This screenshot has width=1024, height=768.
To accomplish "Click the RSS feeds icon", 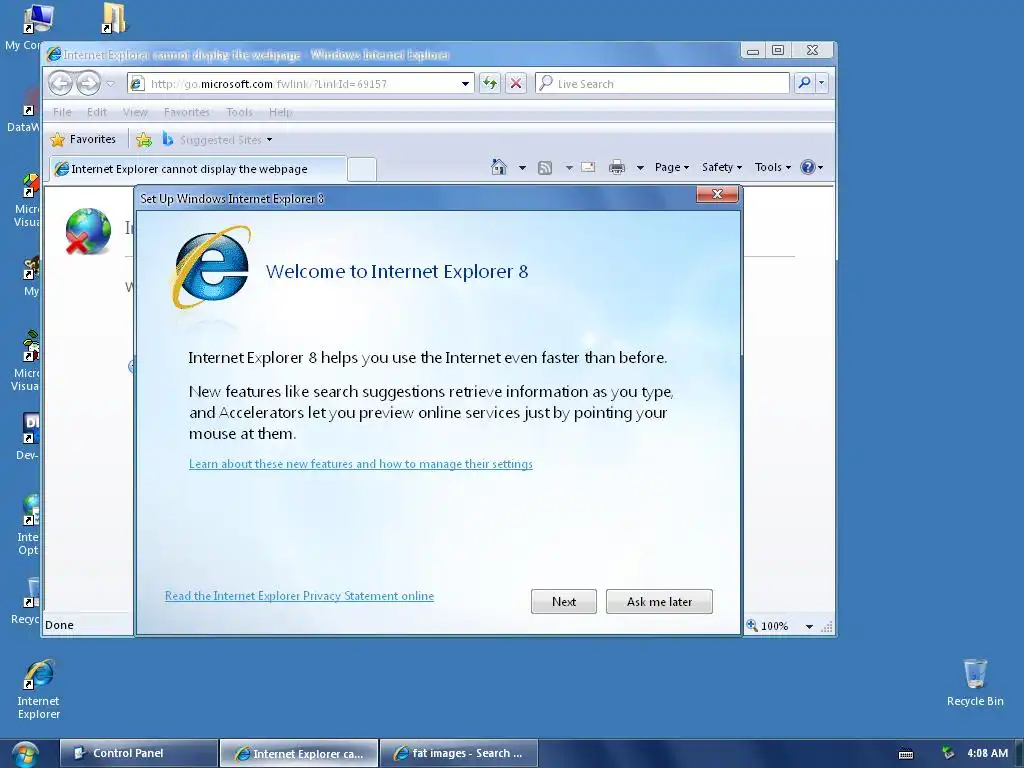I will pyautogui.click(x=545, y=168).
